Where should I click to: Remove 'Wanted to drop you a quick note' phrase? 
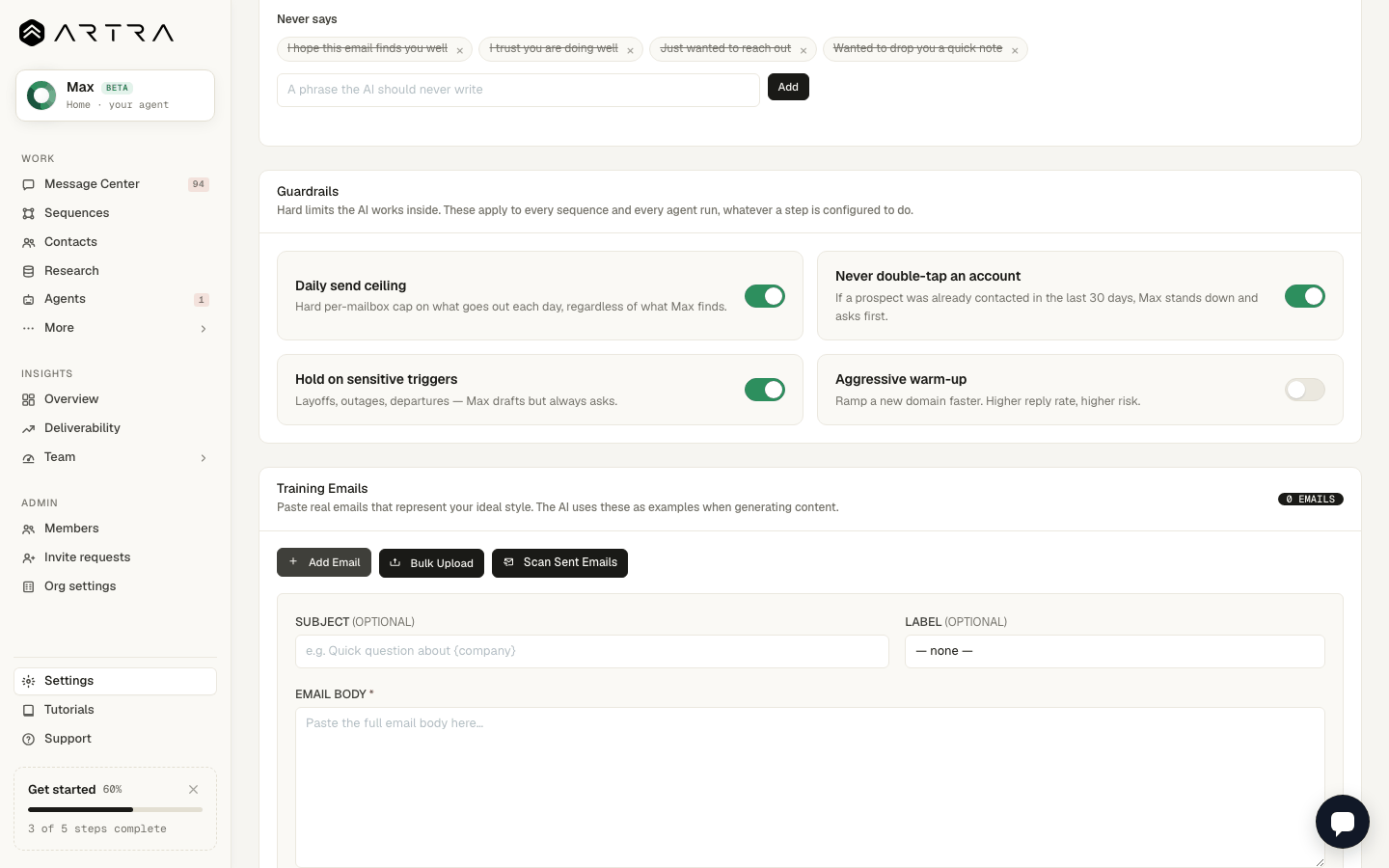(x=1015, y=51)
